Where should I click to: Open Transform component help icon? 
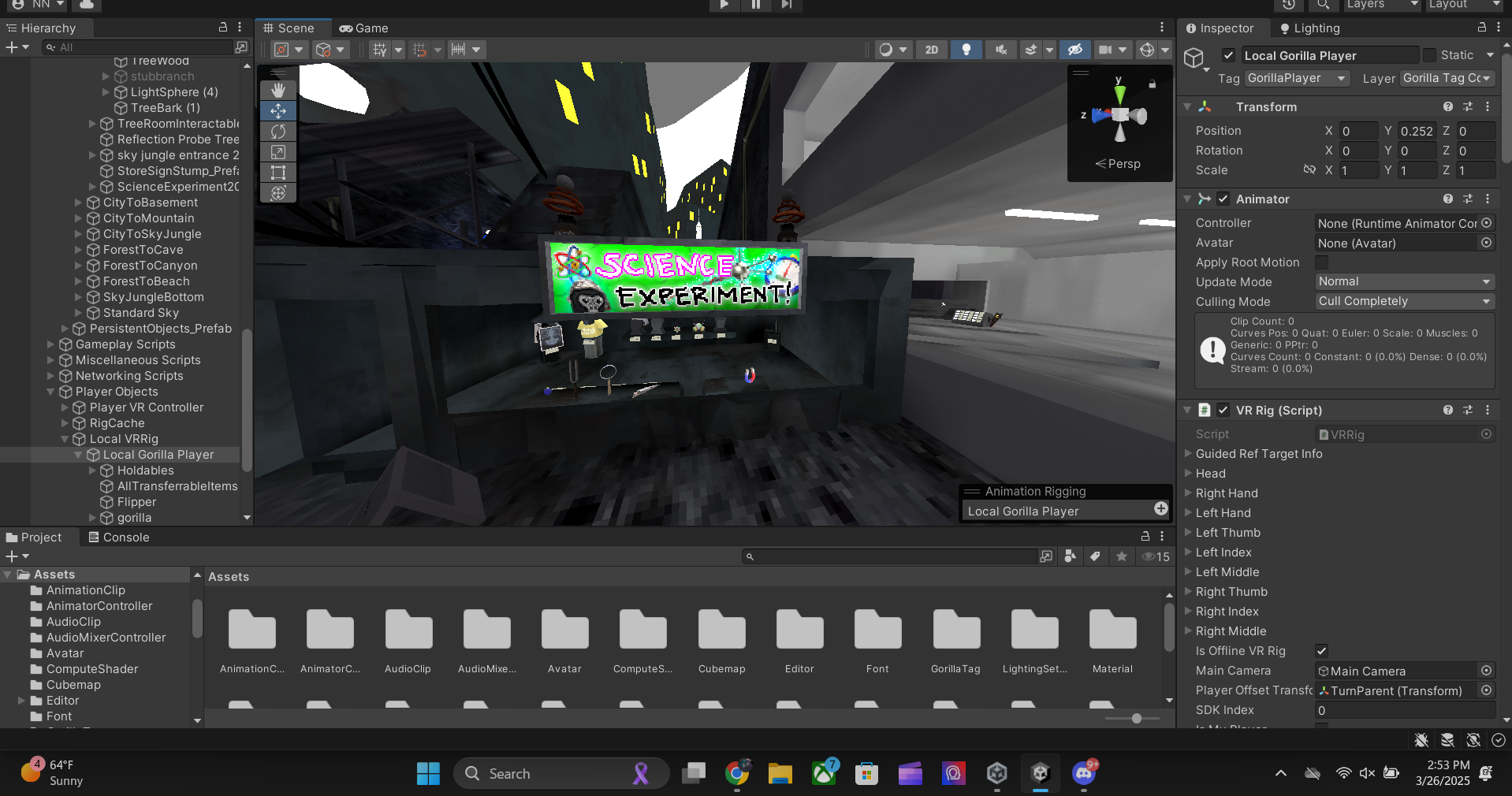(1448, 107)
